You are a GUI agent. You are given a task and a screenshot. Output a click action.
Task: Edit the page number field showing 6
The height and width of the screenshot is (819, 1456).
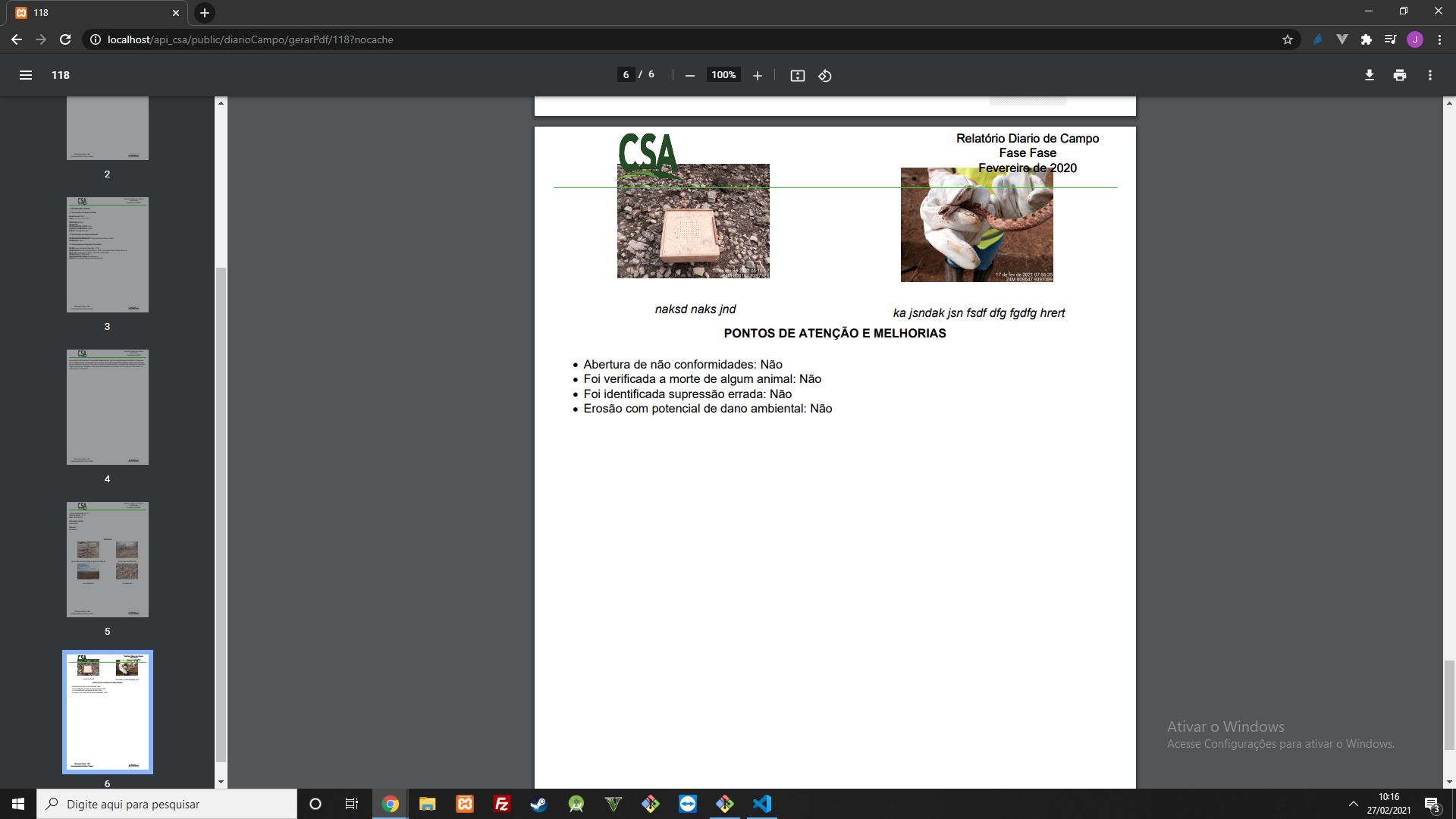[626, 74]
